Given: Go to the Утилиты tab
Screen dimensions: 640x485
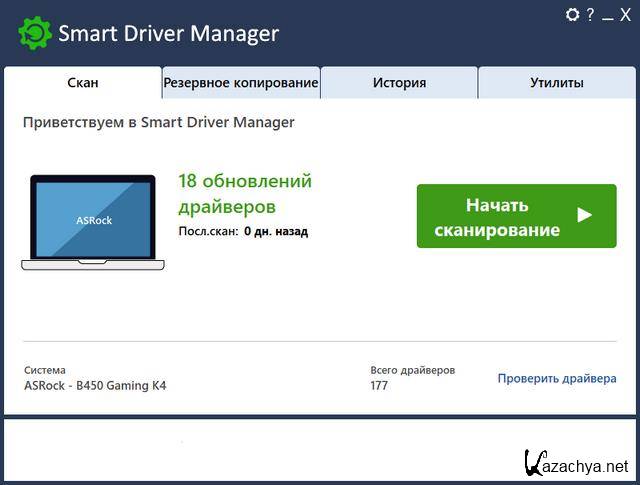Looking at the screenshot, I should [556, 83].
